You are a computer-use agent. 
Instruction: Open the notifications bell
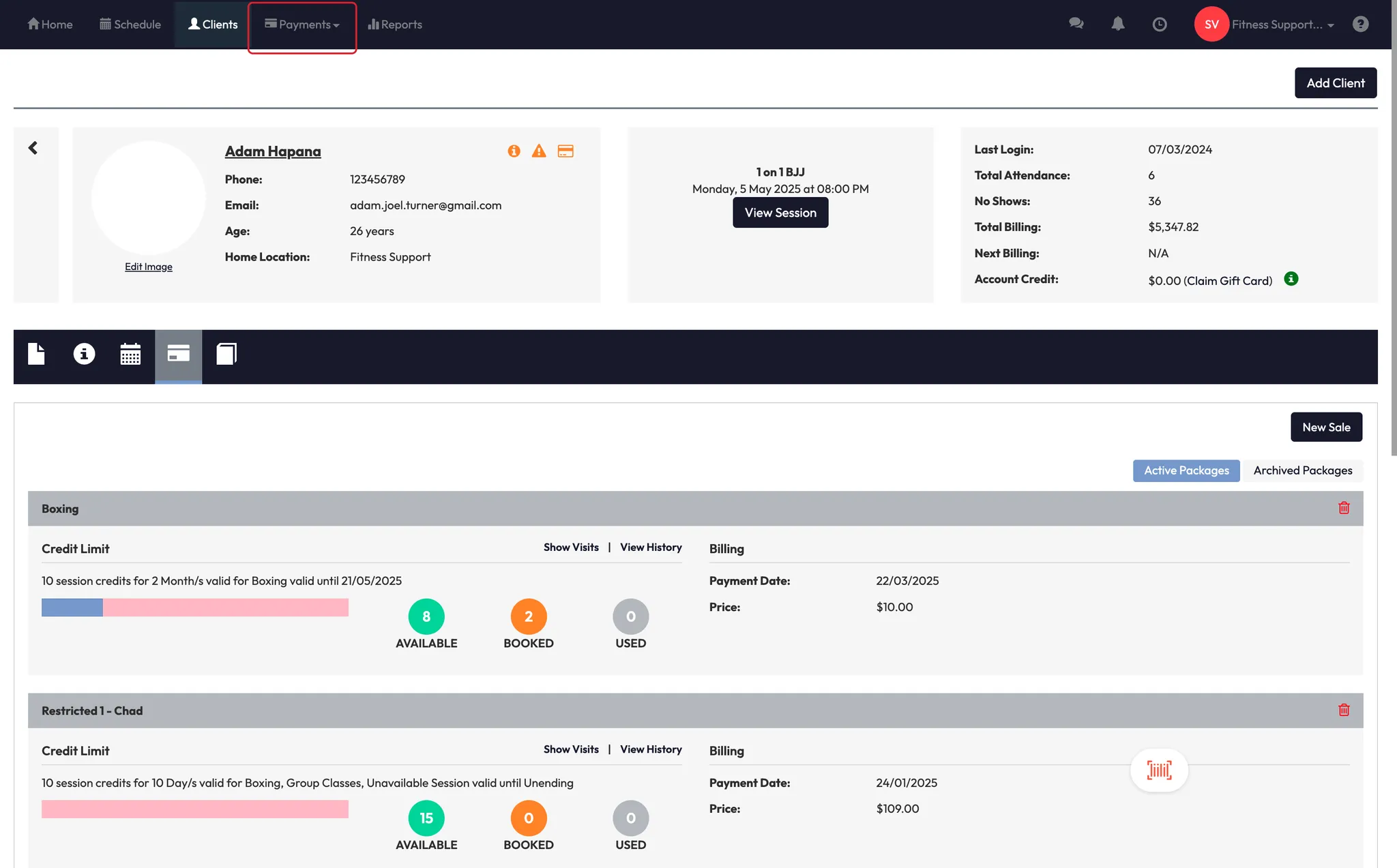(1117, 24)
